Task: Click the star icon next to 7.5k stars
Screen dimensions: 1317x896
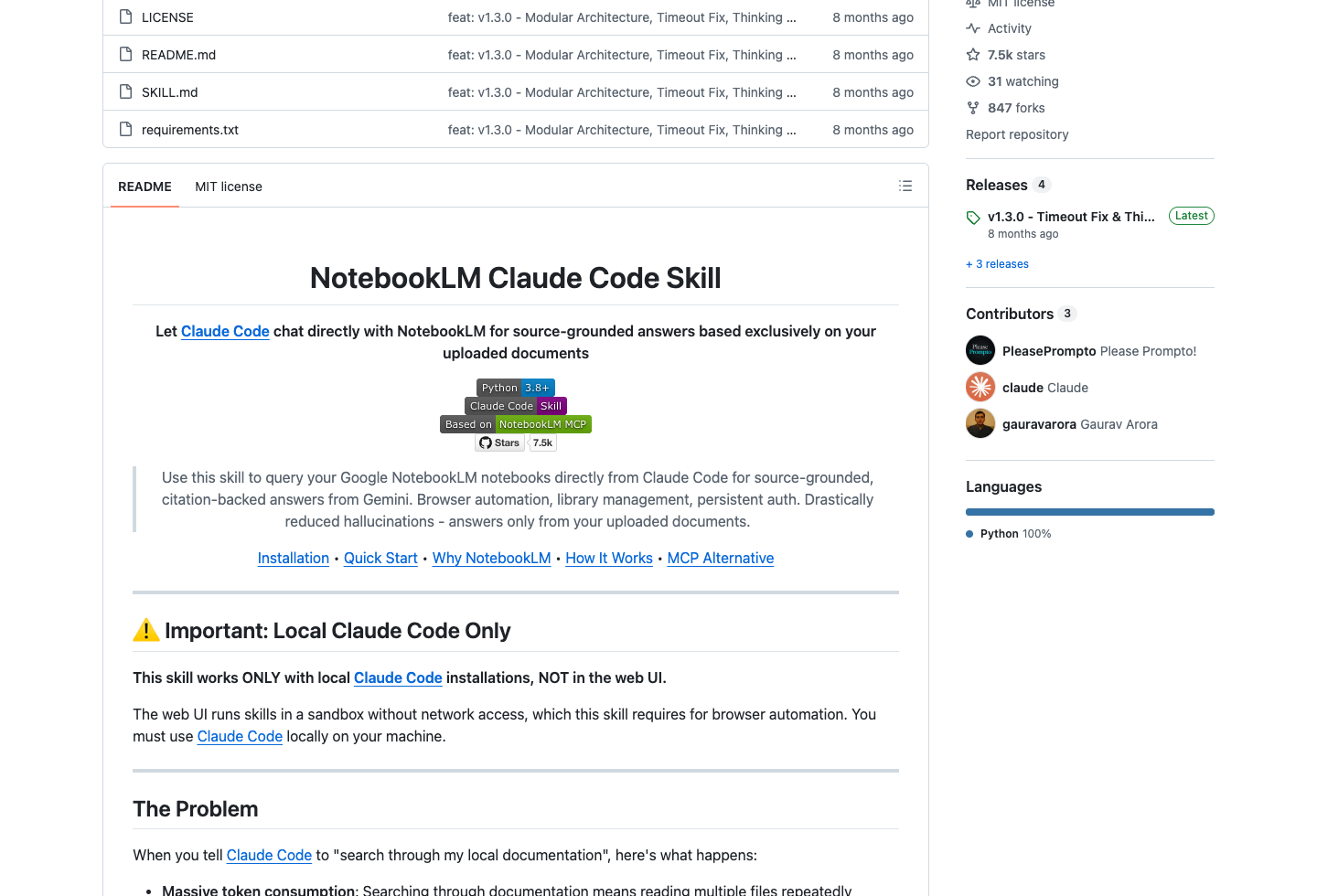Action: tap(973, 55)
